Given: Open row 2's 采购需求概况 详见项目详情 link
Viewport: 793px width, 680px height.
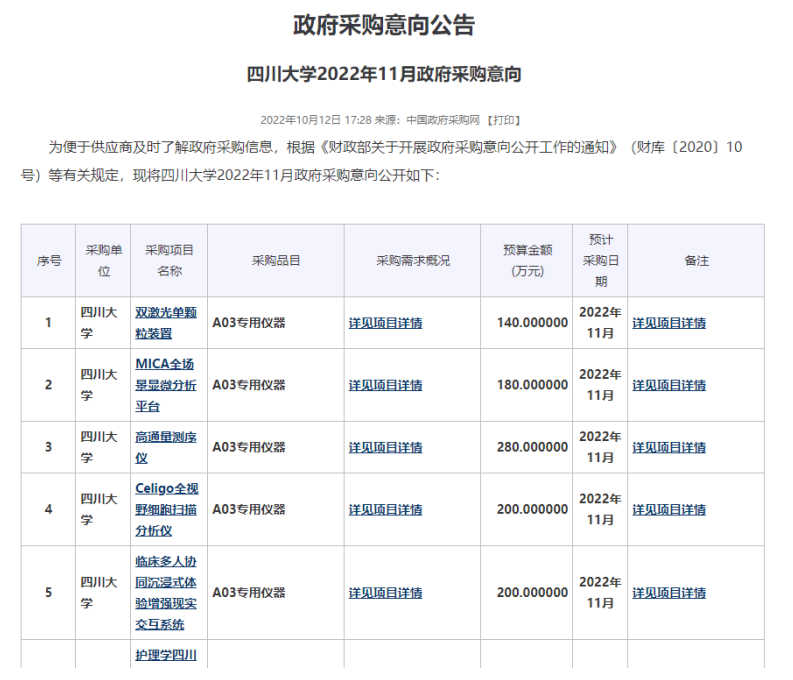Looking at the screenshot, I should pyautogui.click(x=385, y=385).
